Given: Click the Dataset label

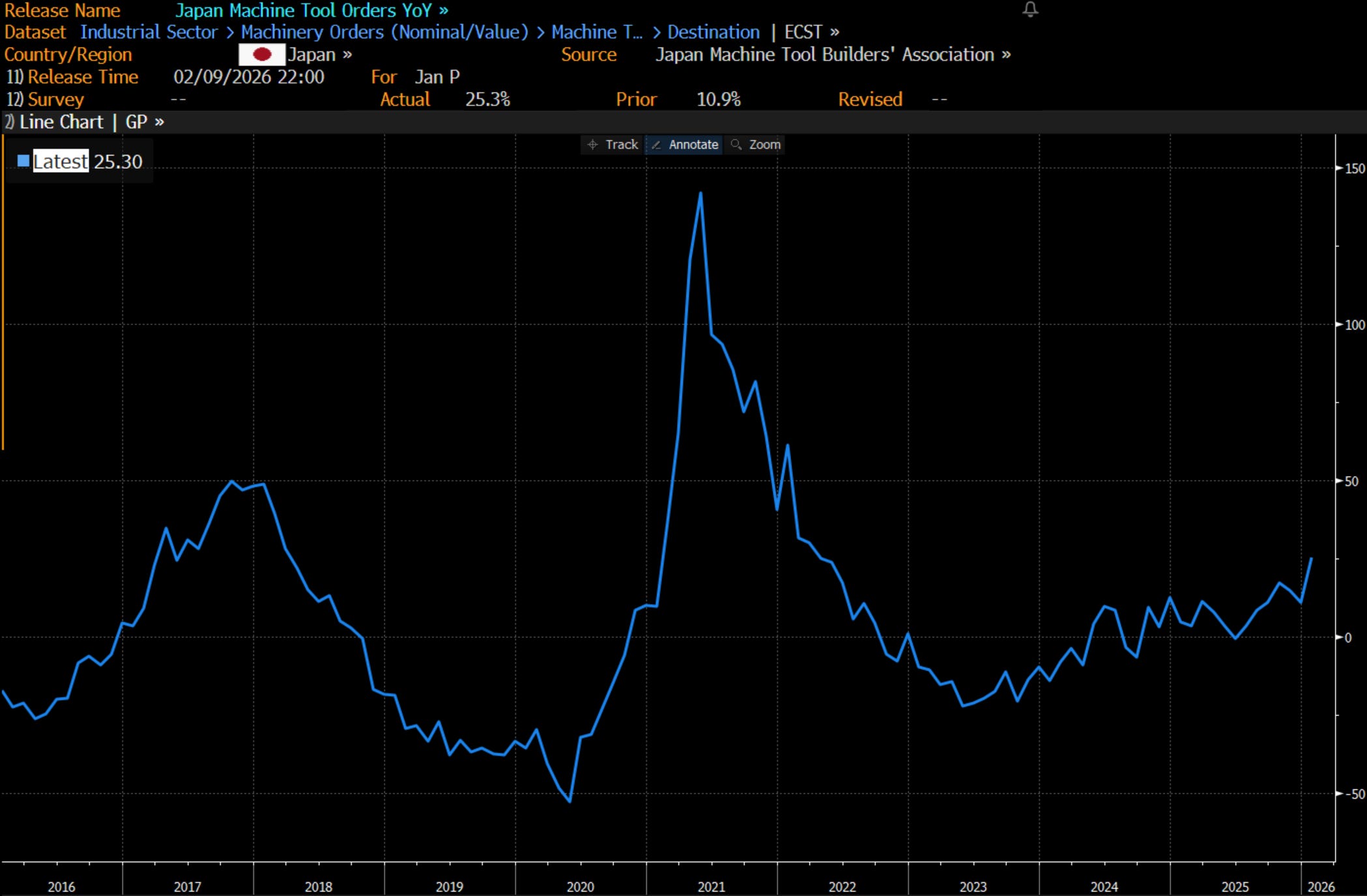Looking at the screenshot, I should (35, 32).
